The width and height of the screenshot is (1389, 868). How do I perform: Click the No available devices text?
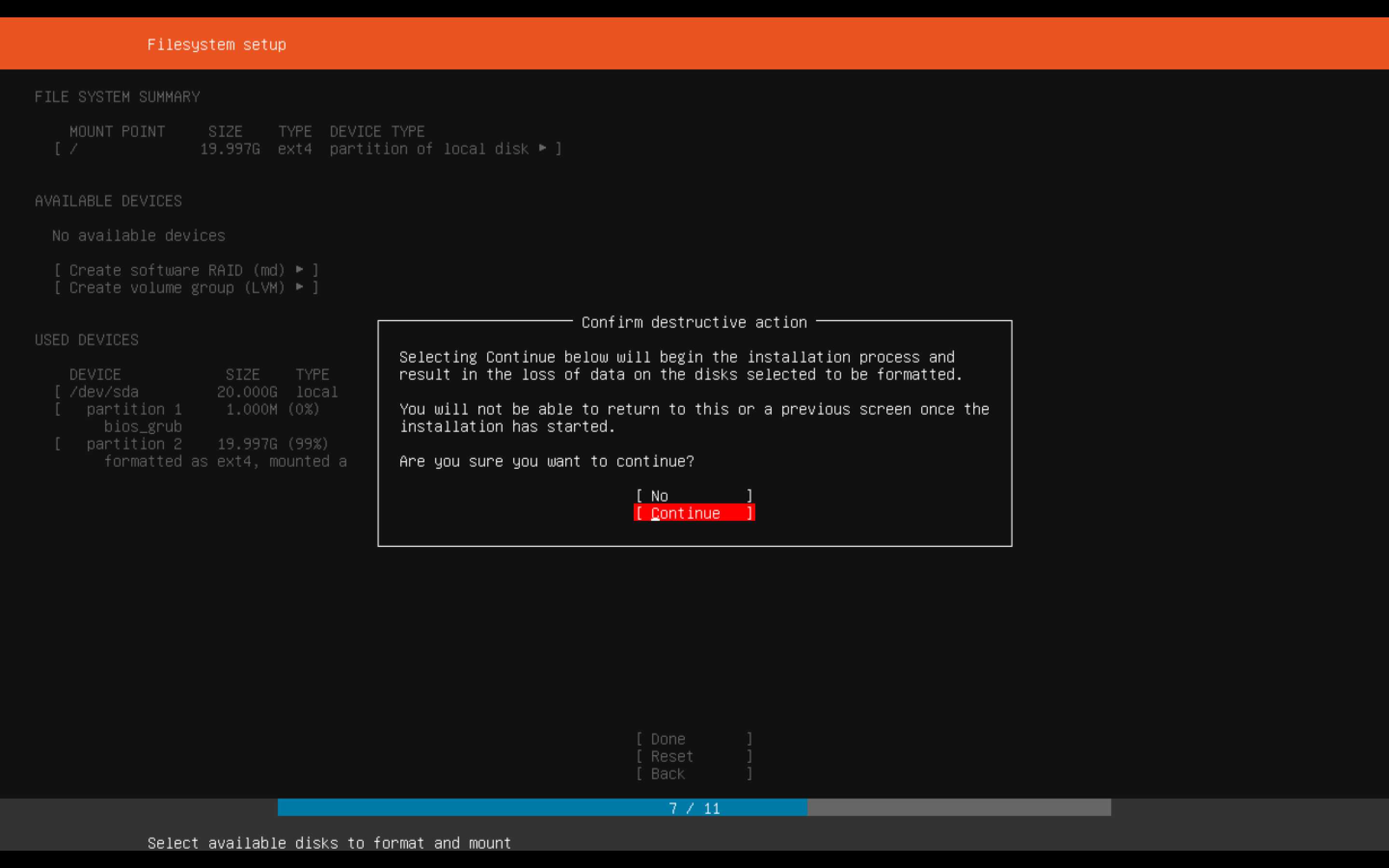point(138,235)
